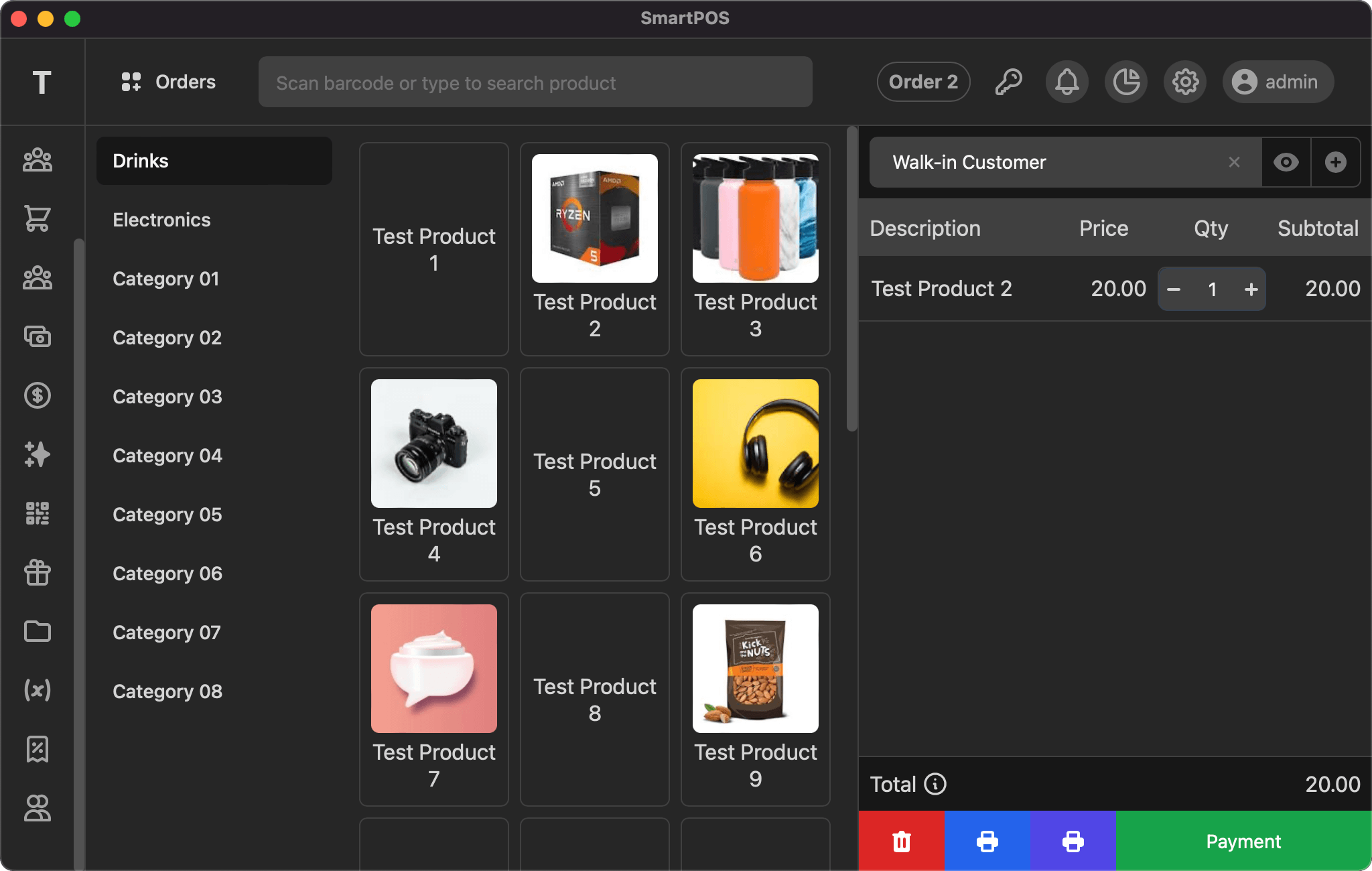The width and height of the screenshot is (1372, 871).
Task: Select the shopping cart sidebar icon
Action: pos(38,220)
